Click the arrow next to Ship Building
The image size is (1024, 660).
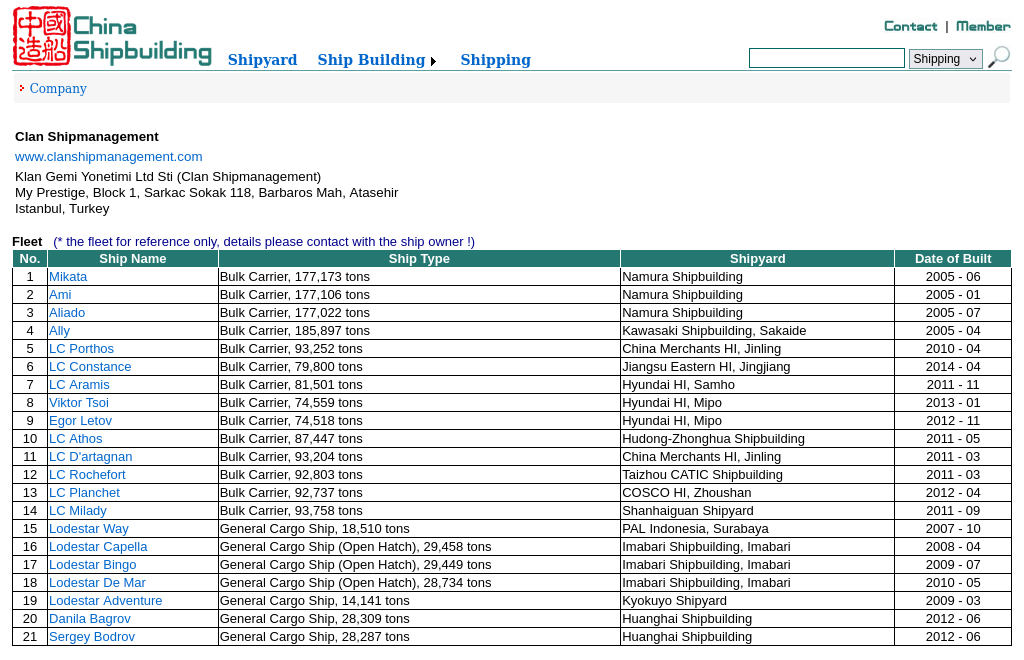[433, 62]
